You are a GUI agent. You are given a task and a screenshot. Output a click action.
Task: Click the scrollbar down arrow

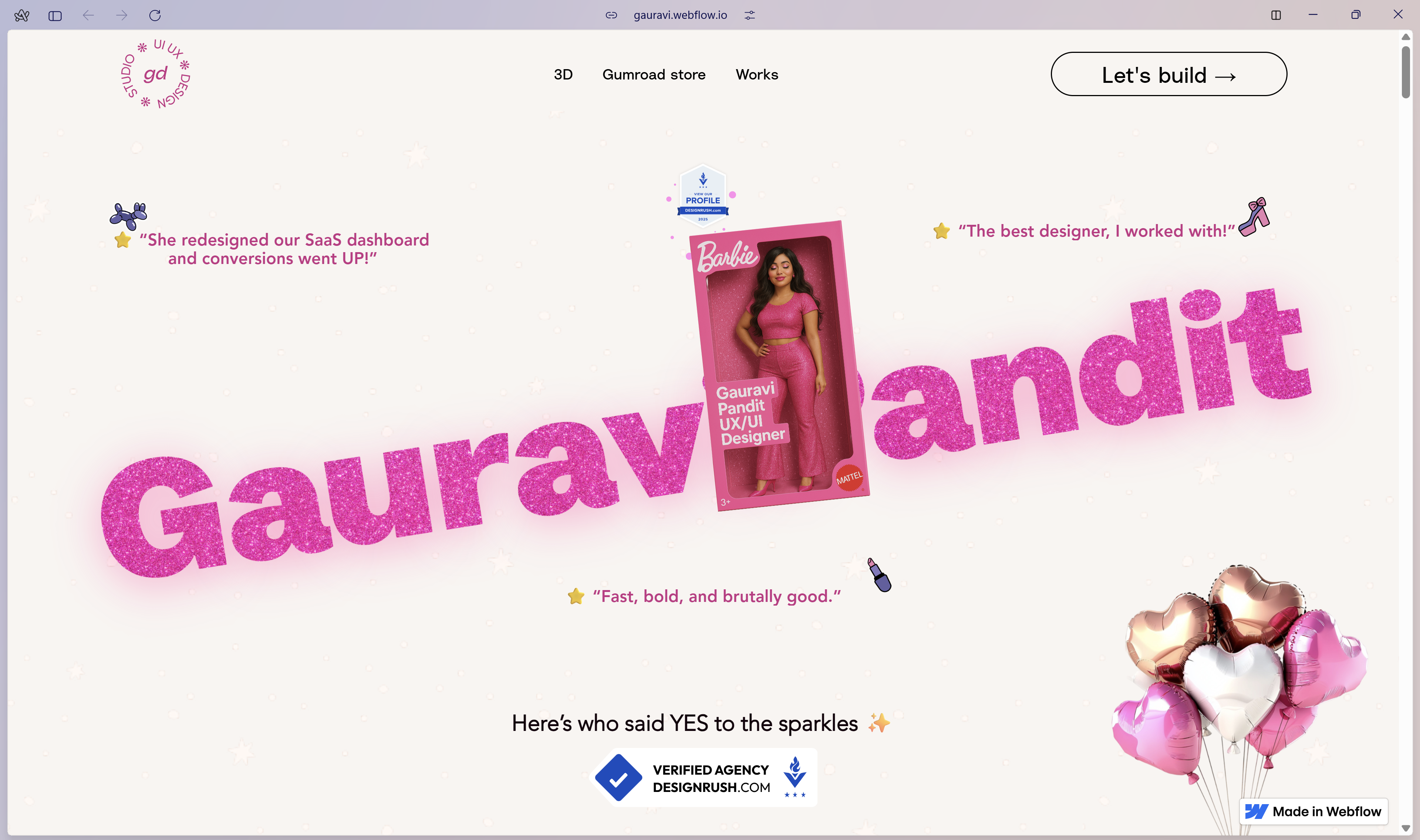(1406, 828)
